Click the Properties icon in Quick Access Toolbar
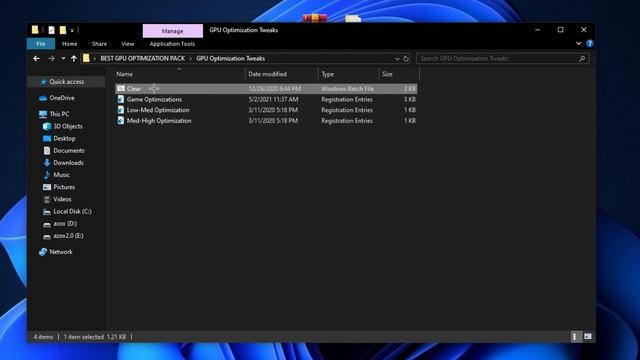The width and height of the screenshot is (640, 360). click(51, 30)
